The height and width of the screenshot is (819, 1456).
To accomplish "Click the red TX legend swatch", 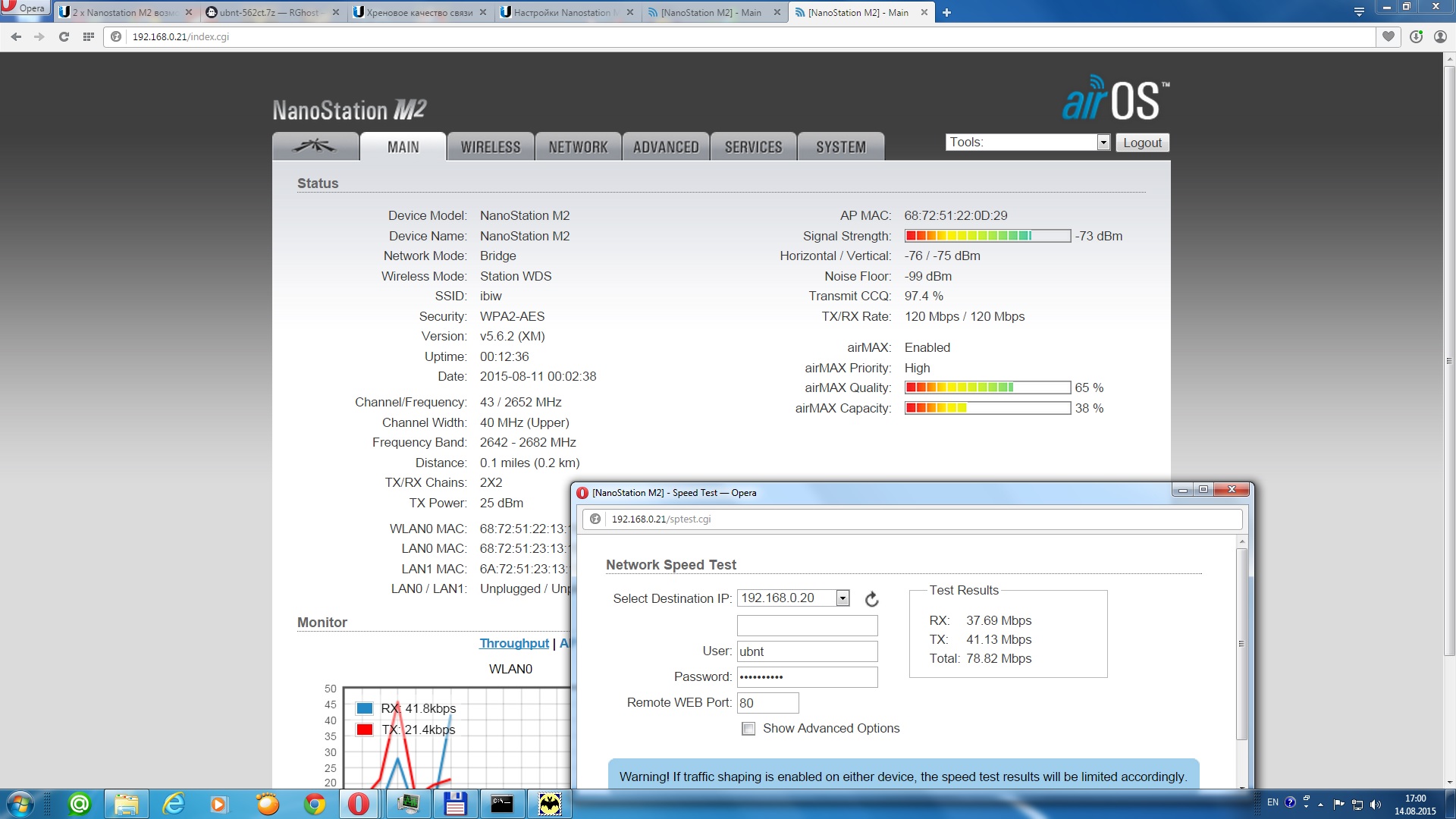I will (365, 730).
